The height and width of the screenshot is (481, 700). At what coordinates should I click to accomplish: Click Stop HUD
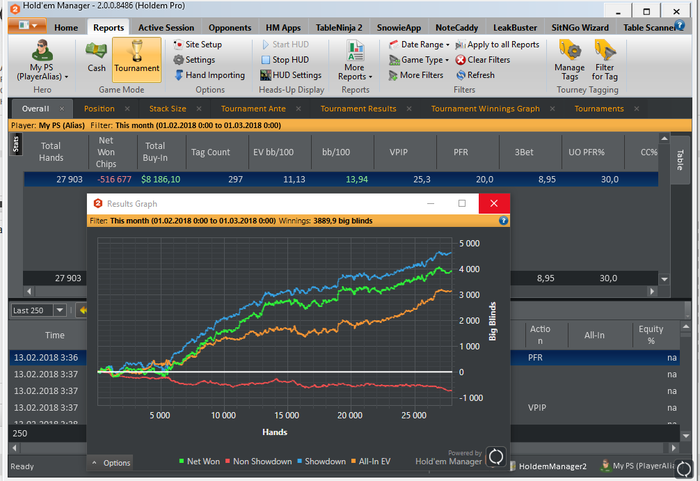(285, 59)
